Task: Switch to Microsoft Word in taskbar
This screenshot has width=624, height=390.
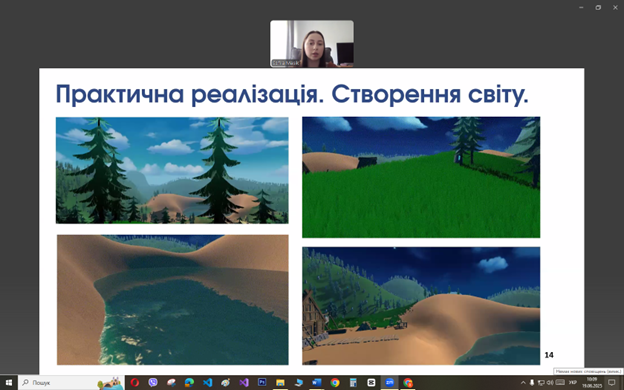Action: (x=317, y=383)
